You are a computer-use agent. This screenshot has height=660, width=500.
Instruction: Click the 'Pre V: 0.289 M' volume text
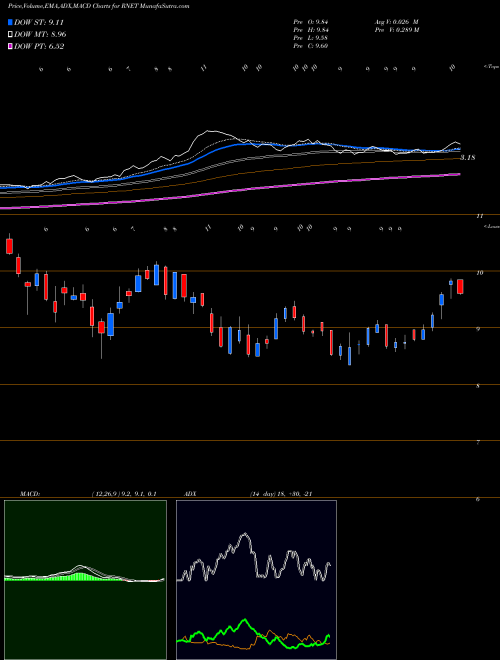tap(397, 30)
